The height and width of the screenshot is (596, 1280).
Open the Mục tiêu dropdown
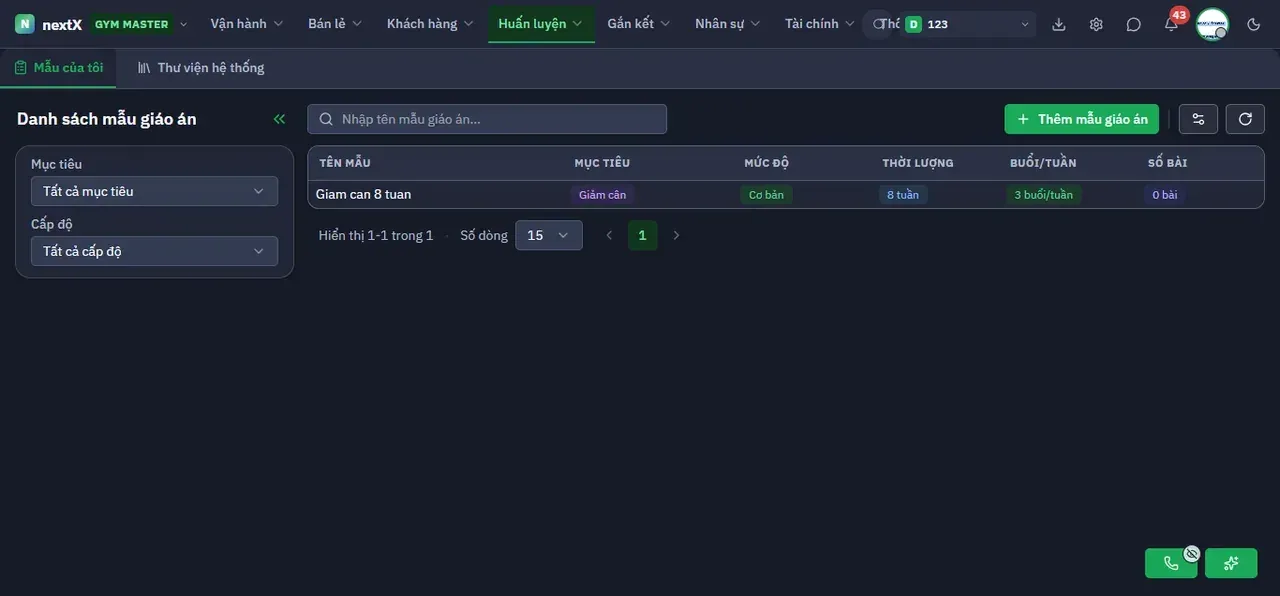[x=154, y=191]
